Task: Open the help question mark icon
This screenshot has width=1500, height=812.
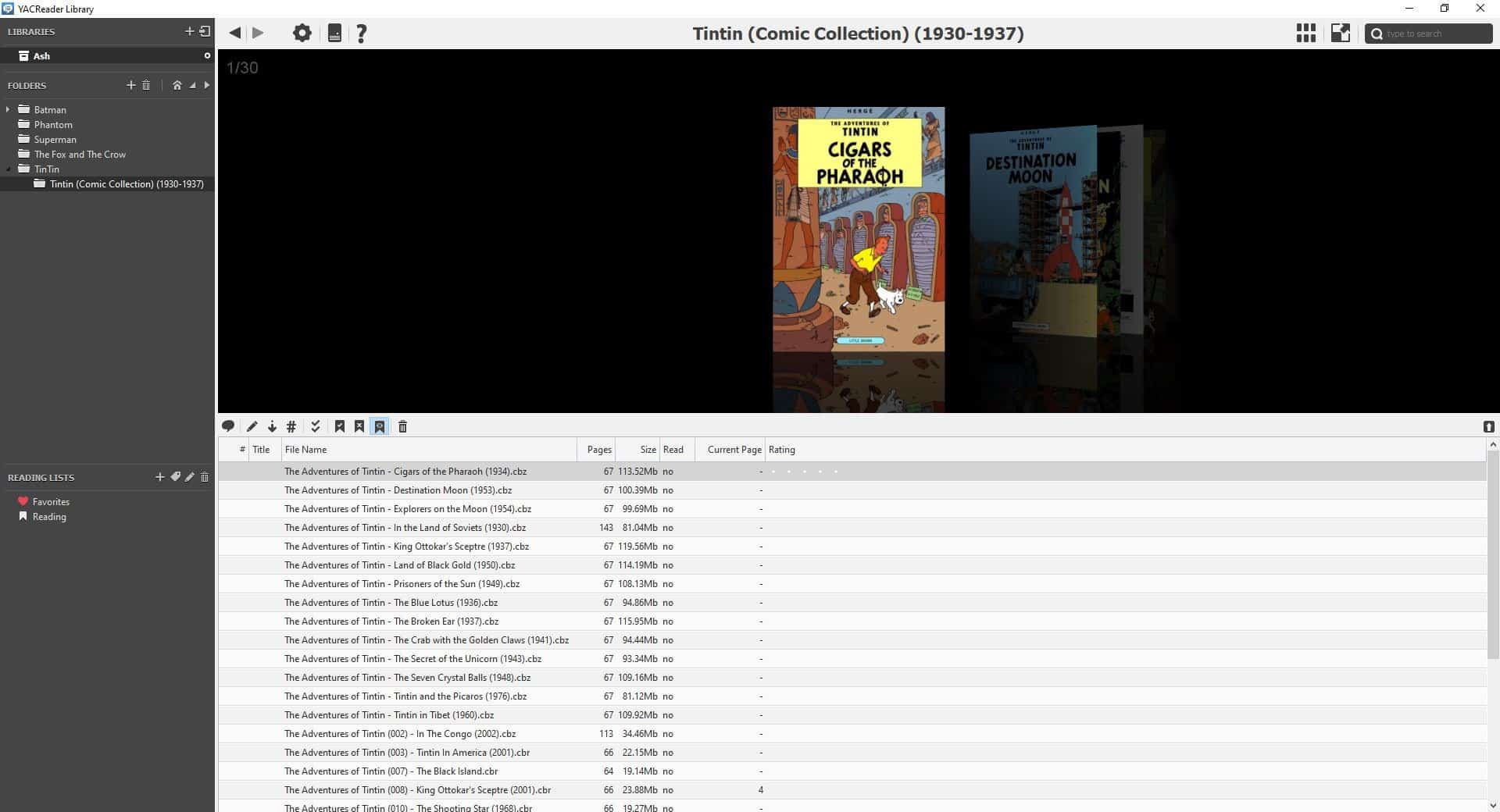Action: click(x=361, y=33)
